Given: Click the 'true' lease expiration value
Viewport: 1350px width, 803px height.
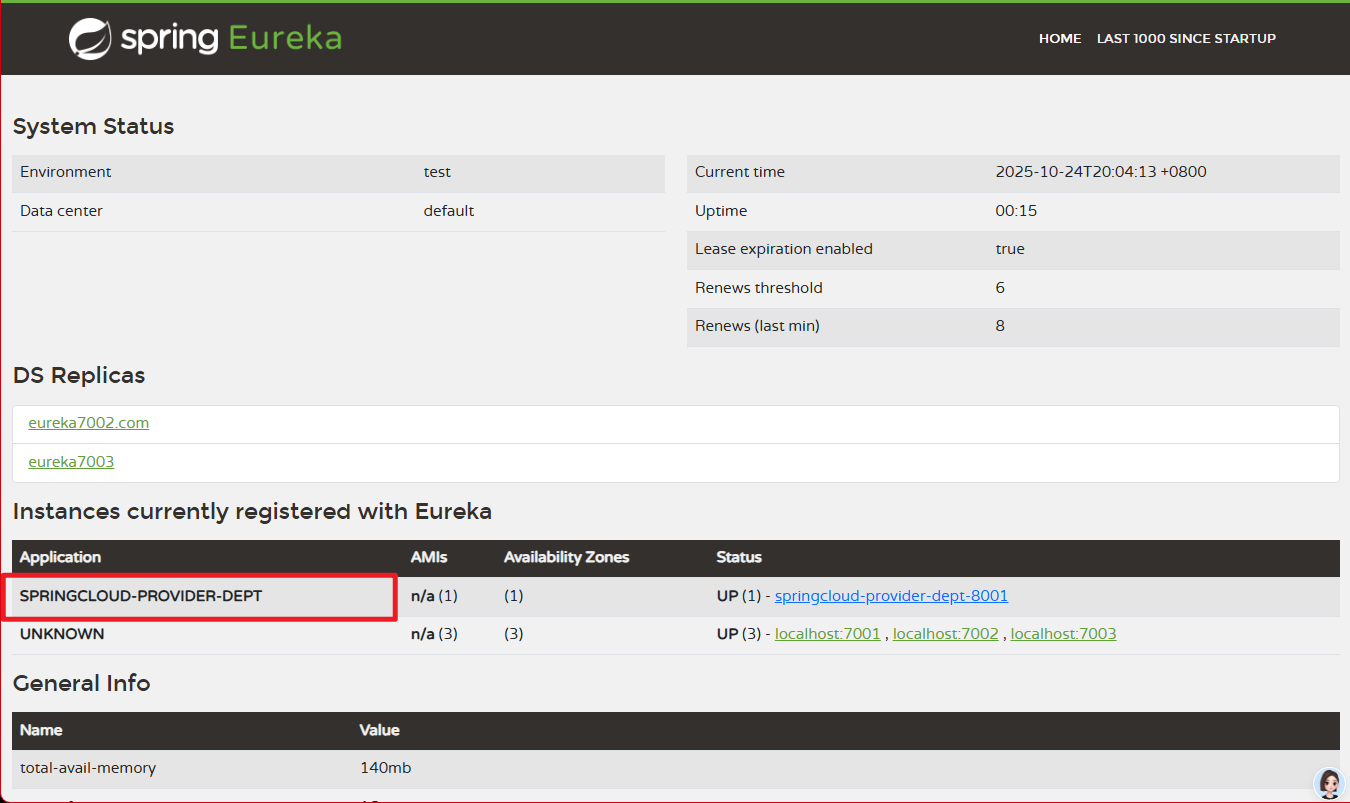Looking at the screenshot, I should (x=1010, y=249).
